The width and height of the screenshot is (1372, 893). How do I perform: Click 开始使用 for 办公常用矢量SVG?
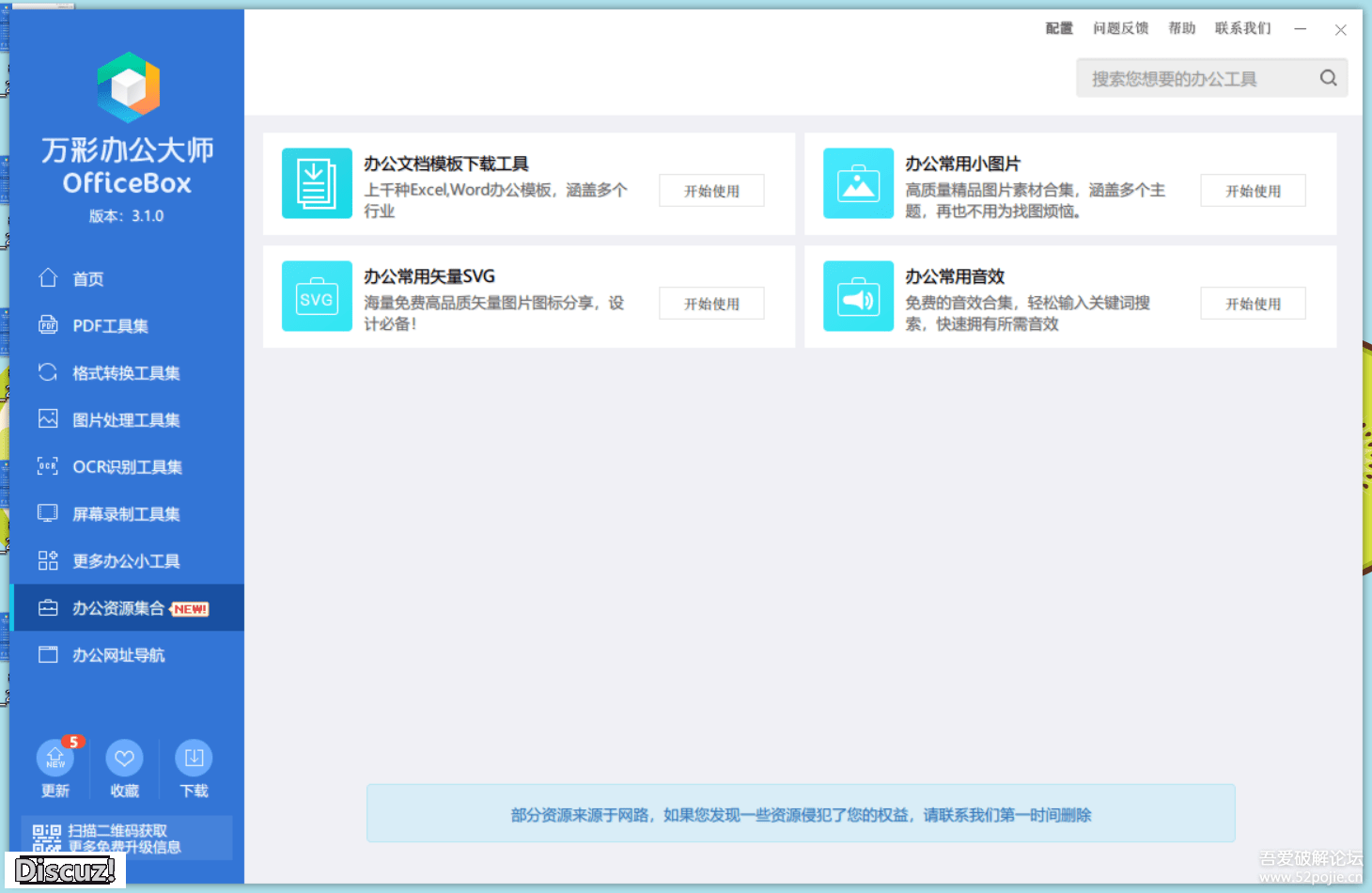711,304
